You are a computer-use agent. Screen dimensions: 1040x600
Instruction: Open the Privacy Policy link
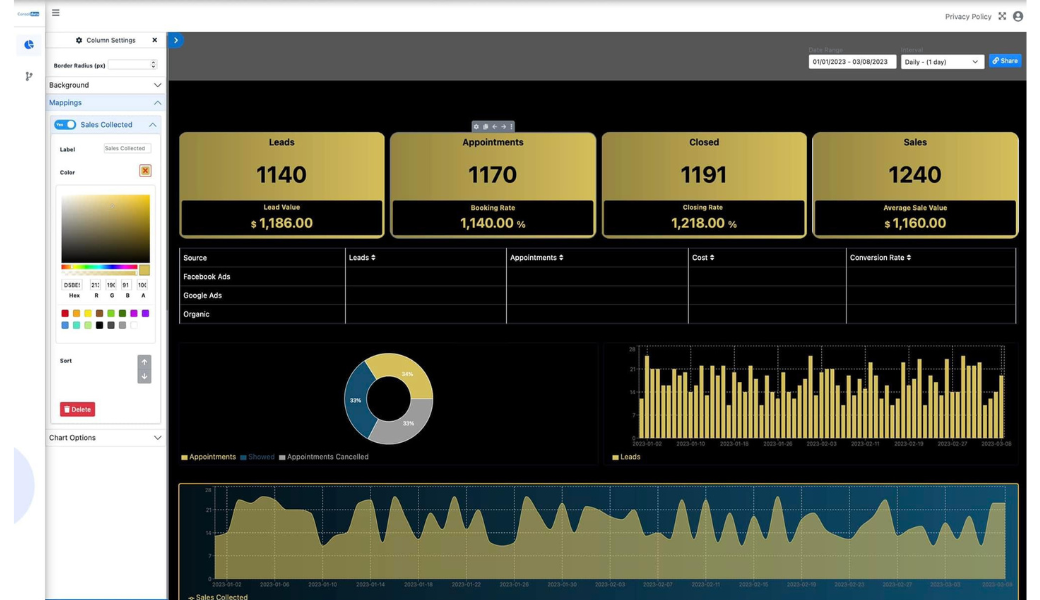(967, 17)
